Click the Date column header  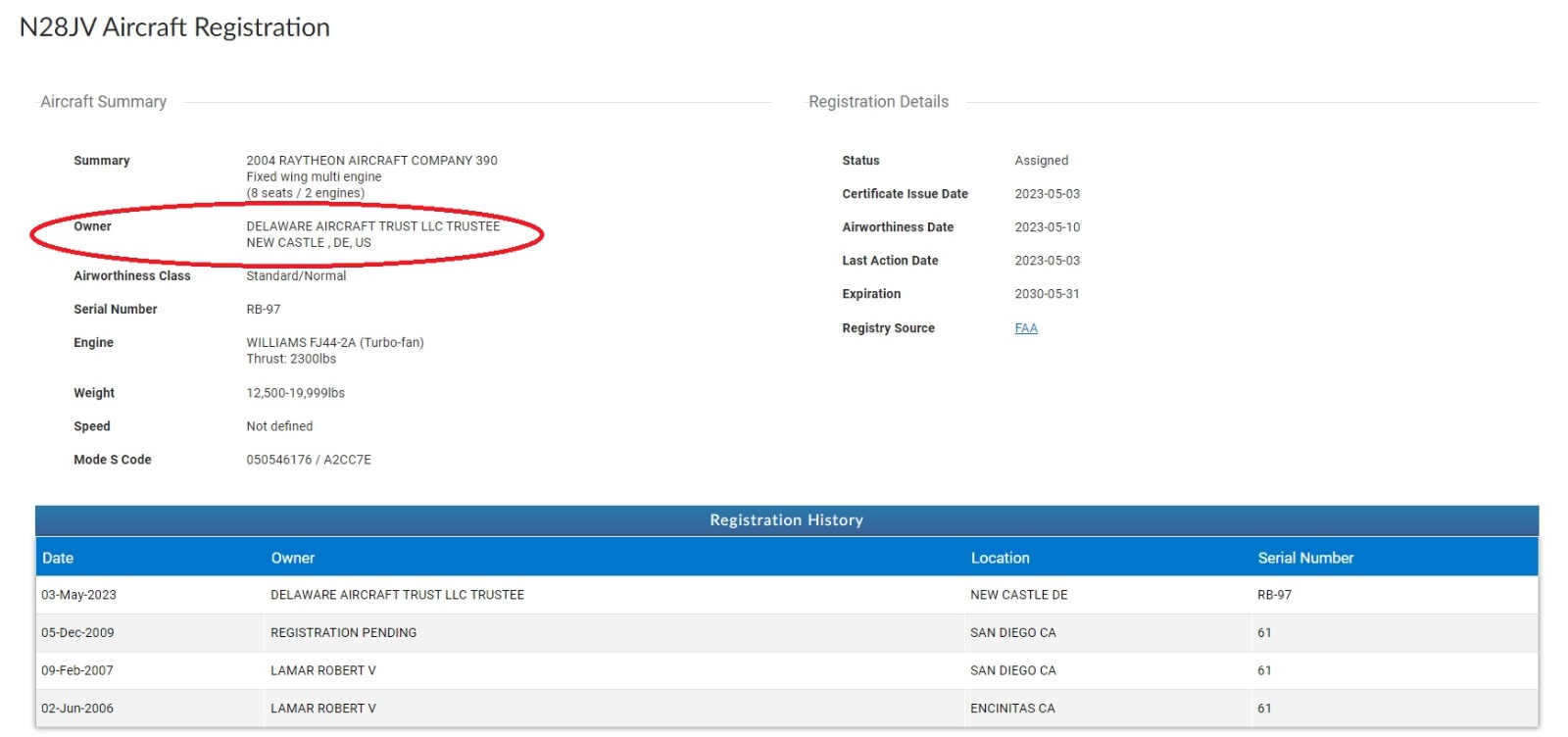click(58, 558)
